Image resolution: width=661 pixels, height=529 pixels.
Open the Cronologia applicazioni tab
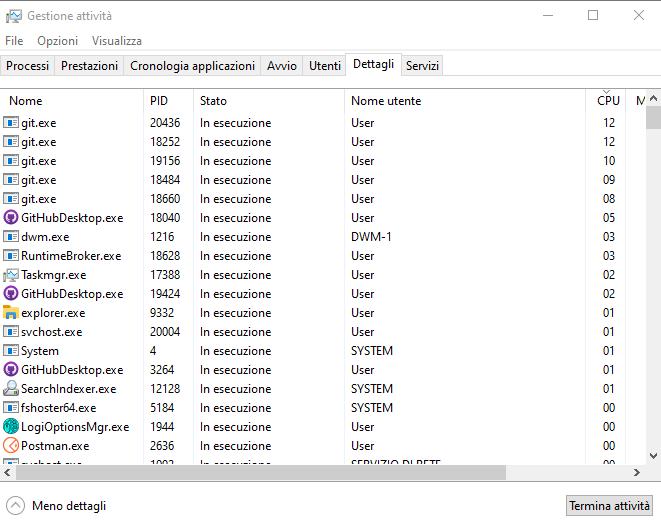point(192,66)
